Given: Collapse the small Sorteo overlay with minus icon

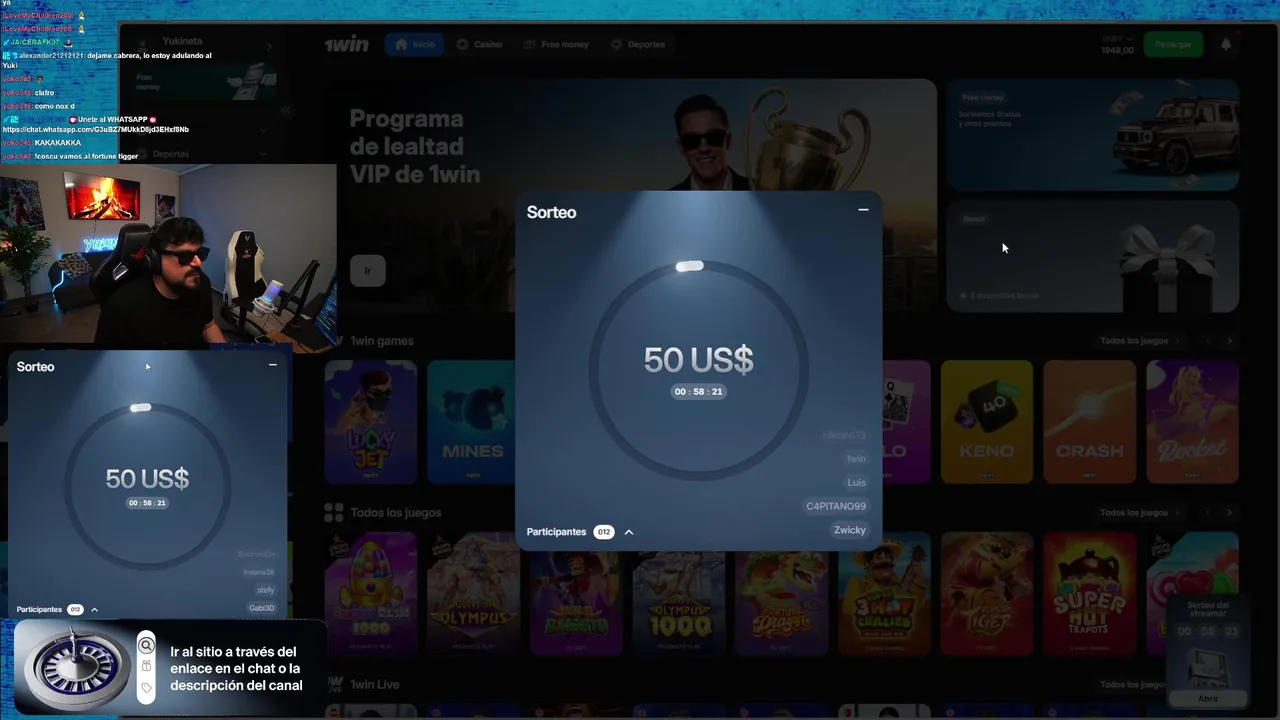Looking at the screenshot, I should pos(273,365).
